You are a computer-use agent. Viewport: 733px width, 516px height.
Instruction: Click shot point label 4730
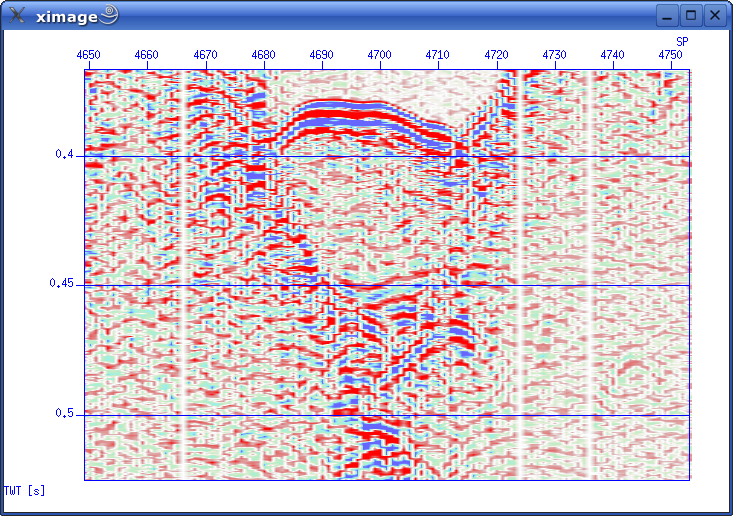(554, 55)
